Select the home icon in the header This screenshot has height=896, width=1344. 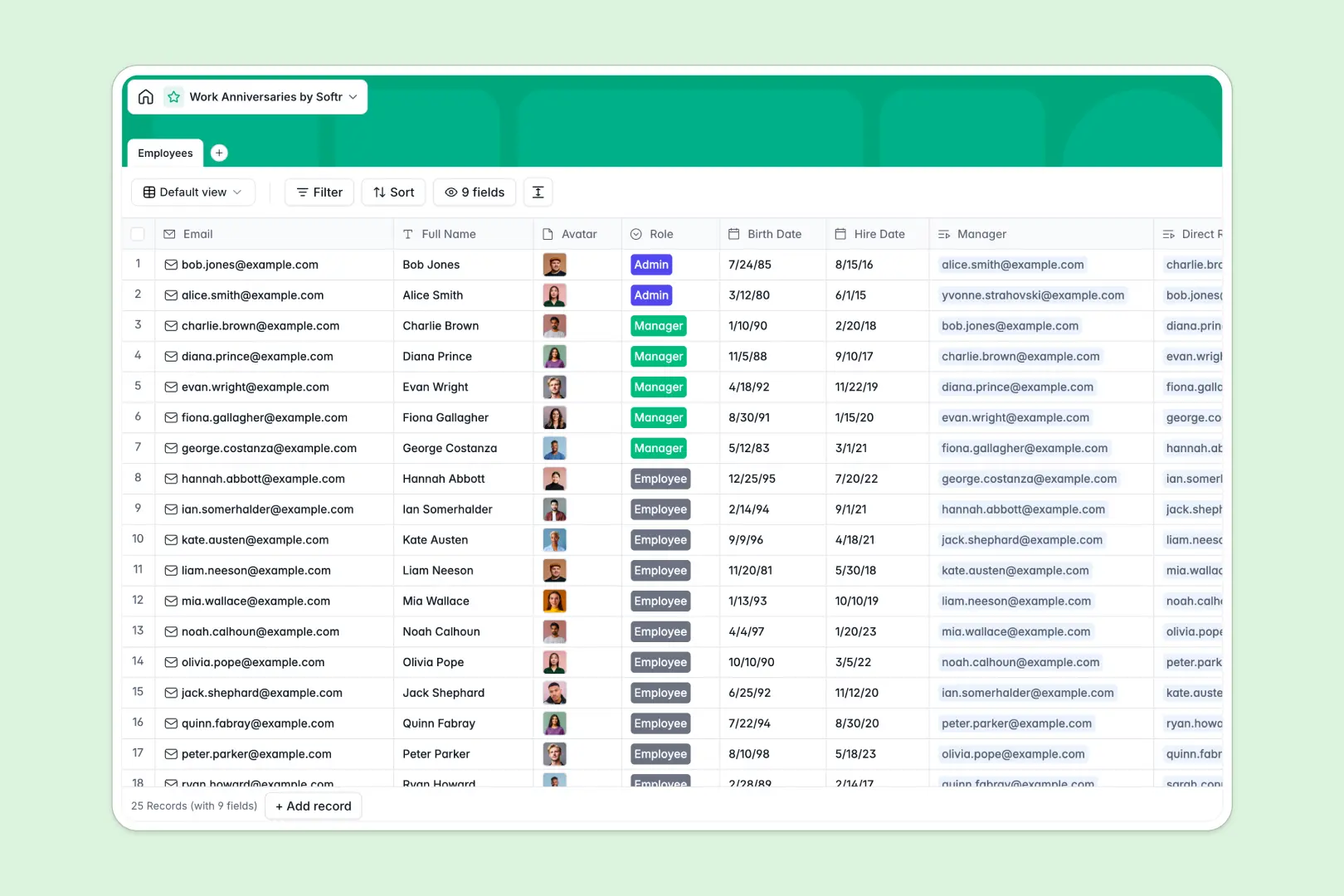click(x=146, y=96)
